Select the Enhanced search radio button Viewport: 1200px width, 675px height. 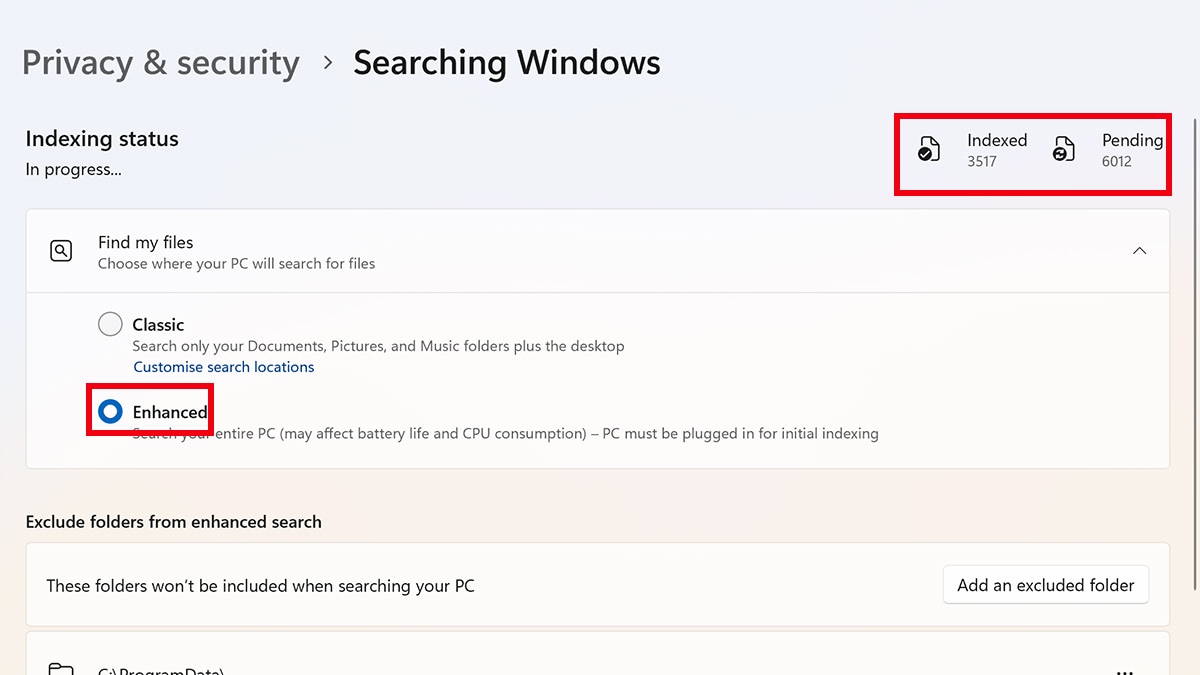(x=110, y=411)
